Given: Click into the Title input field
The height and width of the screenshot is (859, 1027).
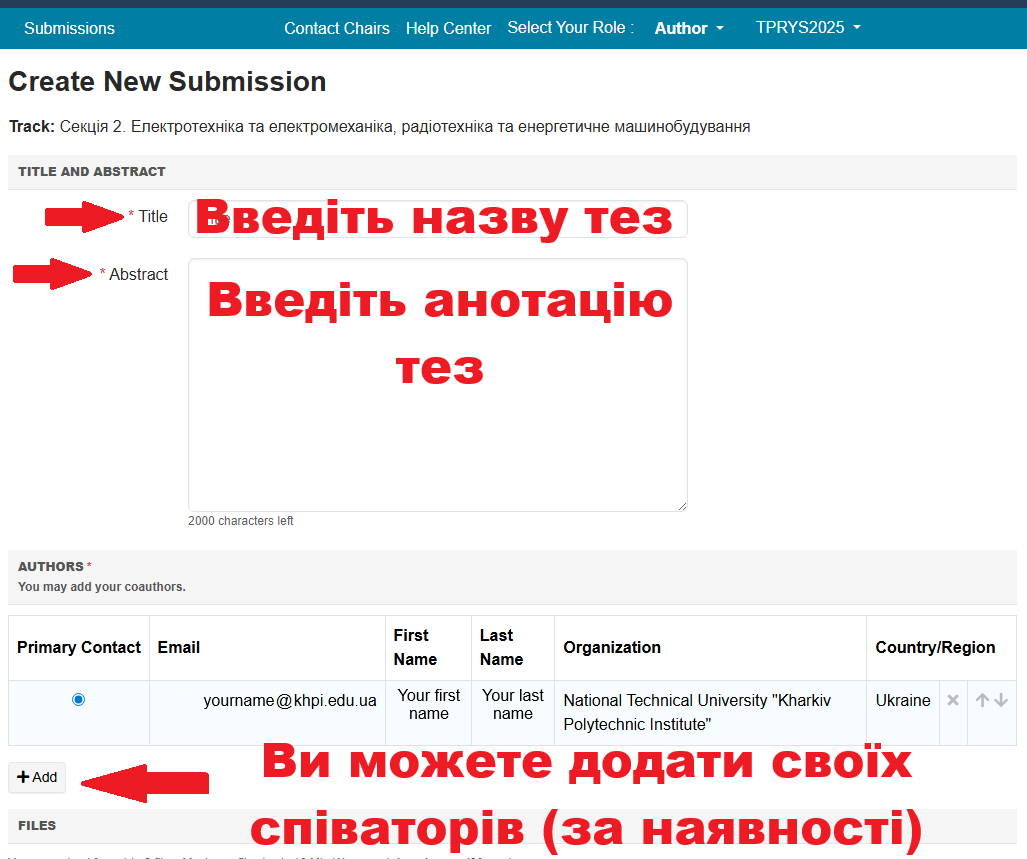Looking at the screenshot, I should pos(437,219).
